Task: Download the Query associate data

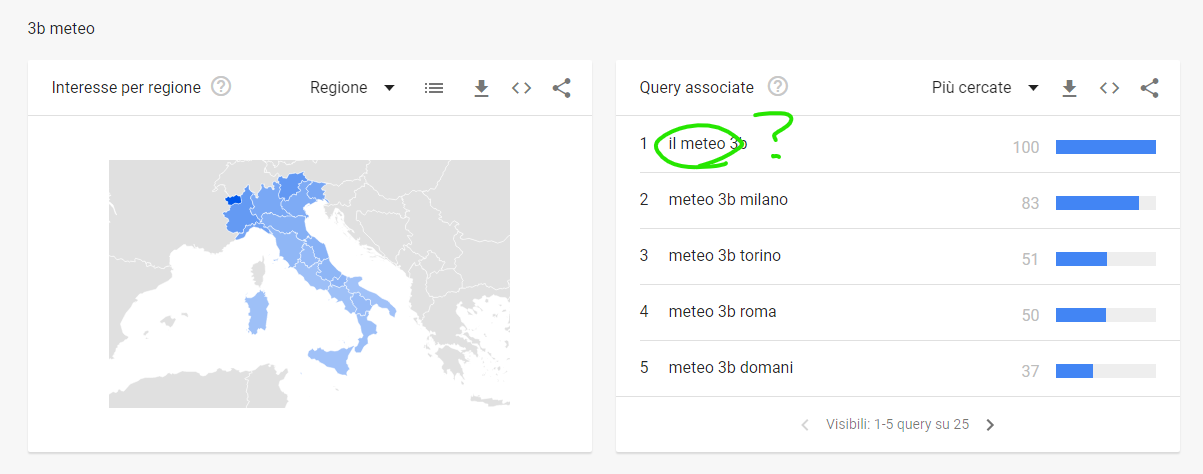Action: click(1069, 88)
